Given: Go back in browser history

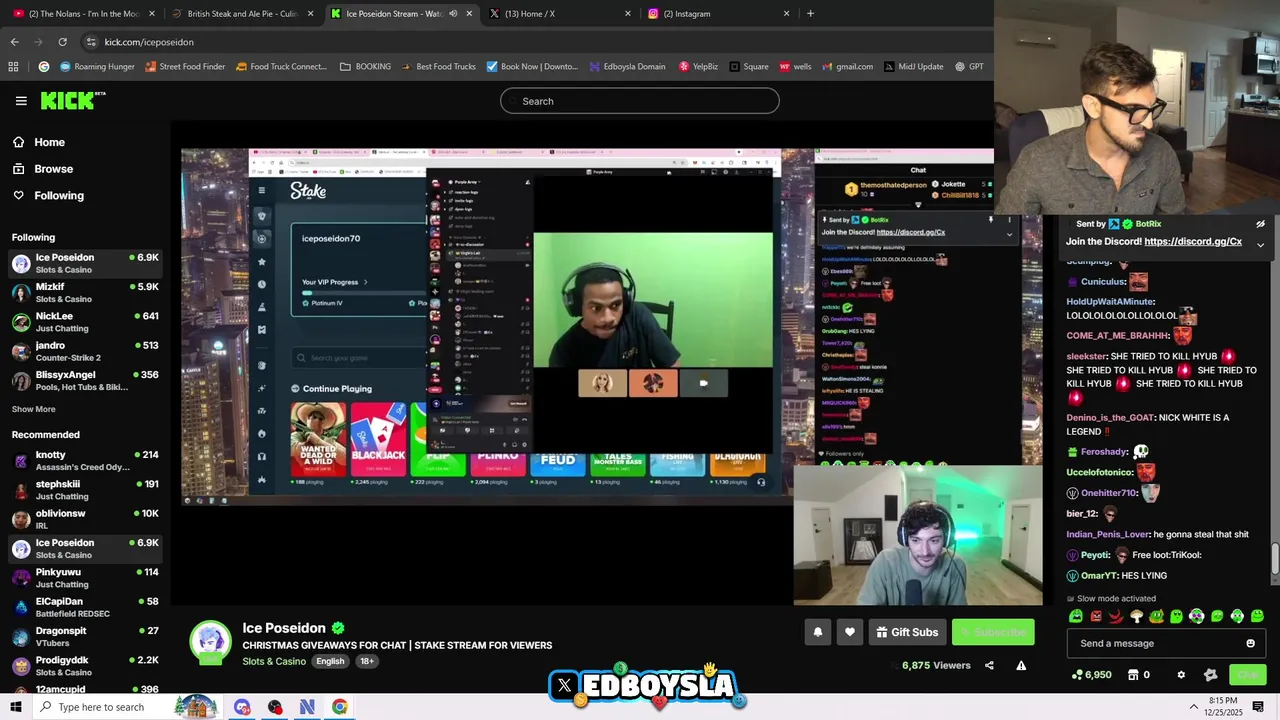Looking at the screenshot, I should [x=14, y=42].
